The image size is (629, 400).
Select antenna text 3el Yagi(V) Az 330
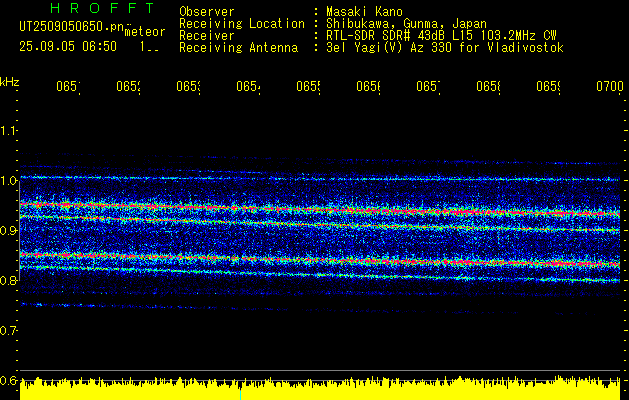tap(391, 48)
